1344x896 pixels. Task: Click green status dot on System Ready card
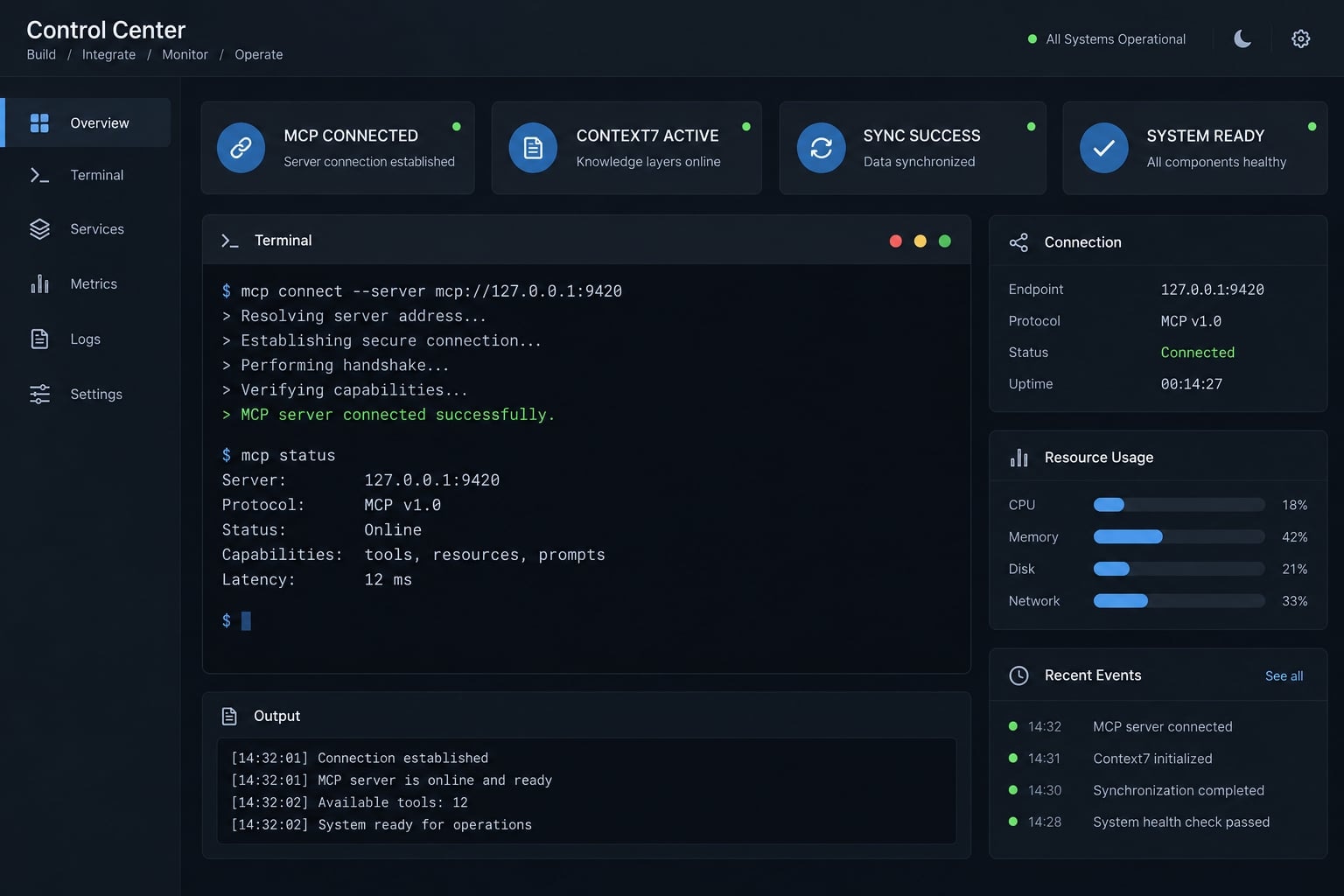click(1312, 127)
